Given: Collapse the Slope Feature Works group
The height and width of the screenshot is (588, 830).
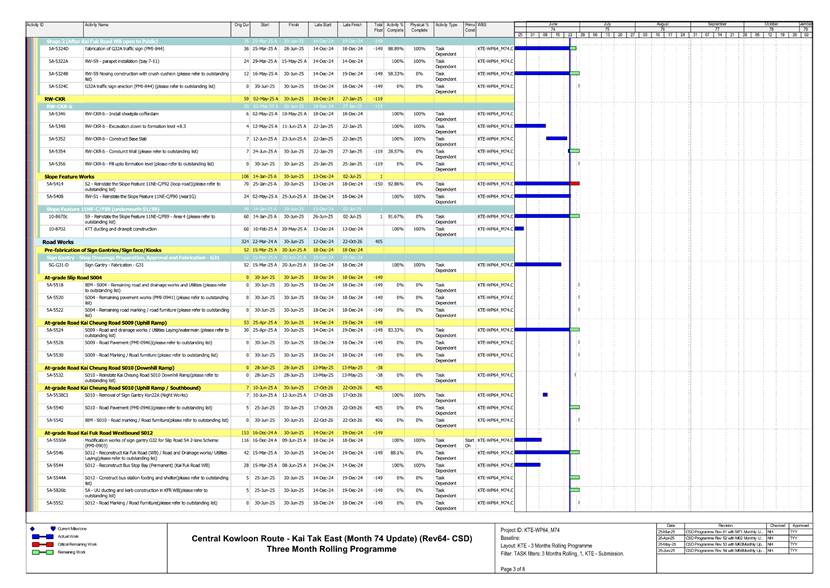Looking at the screenshot, I should pos(70,176).
